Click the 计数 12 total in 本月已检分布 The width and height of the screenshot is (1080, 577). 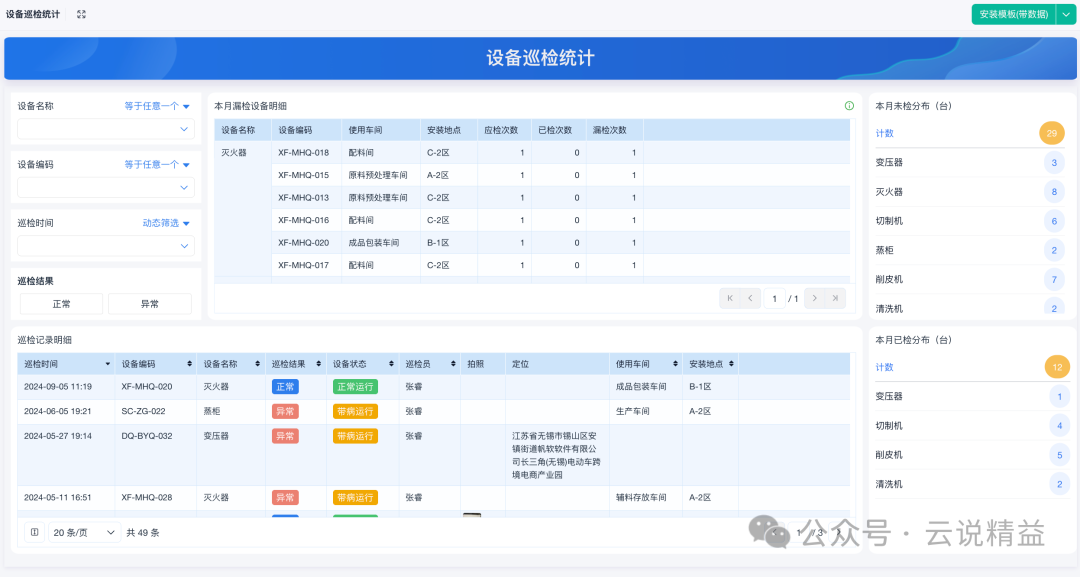click(1057, 367)
